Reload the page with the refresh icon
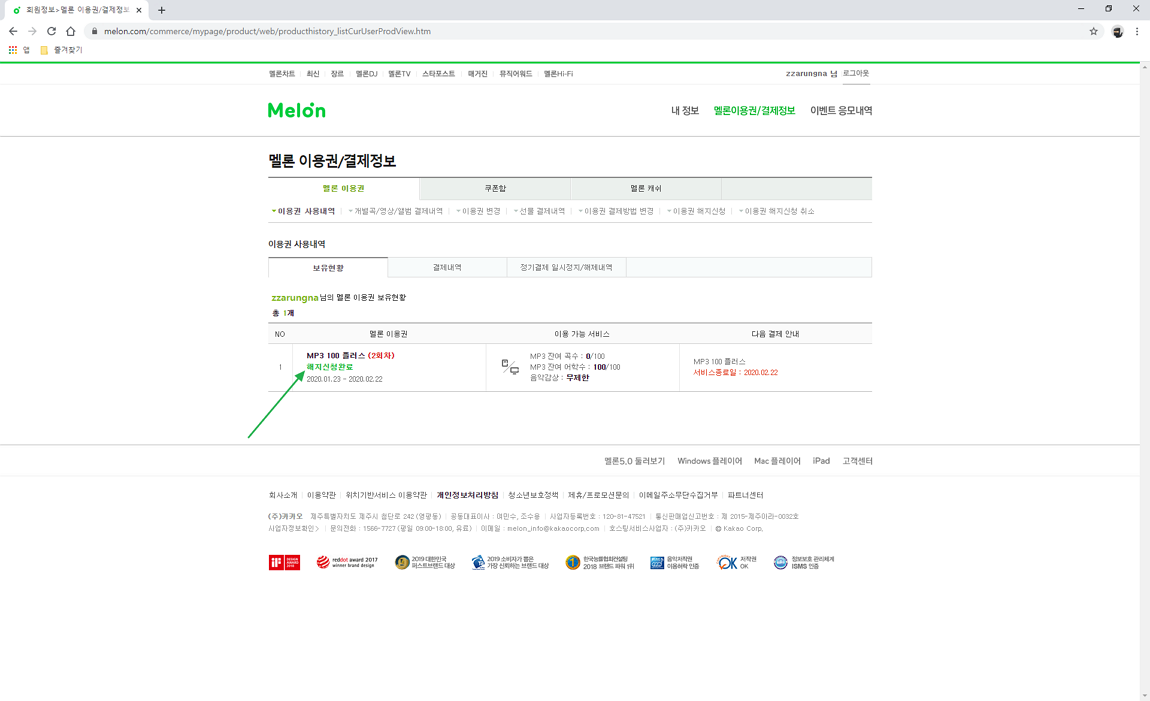 [51, 32]
